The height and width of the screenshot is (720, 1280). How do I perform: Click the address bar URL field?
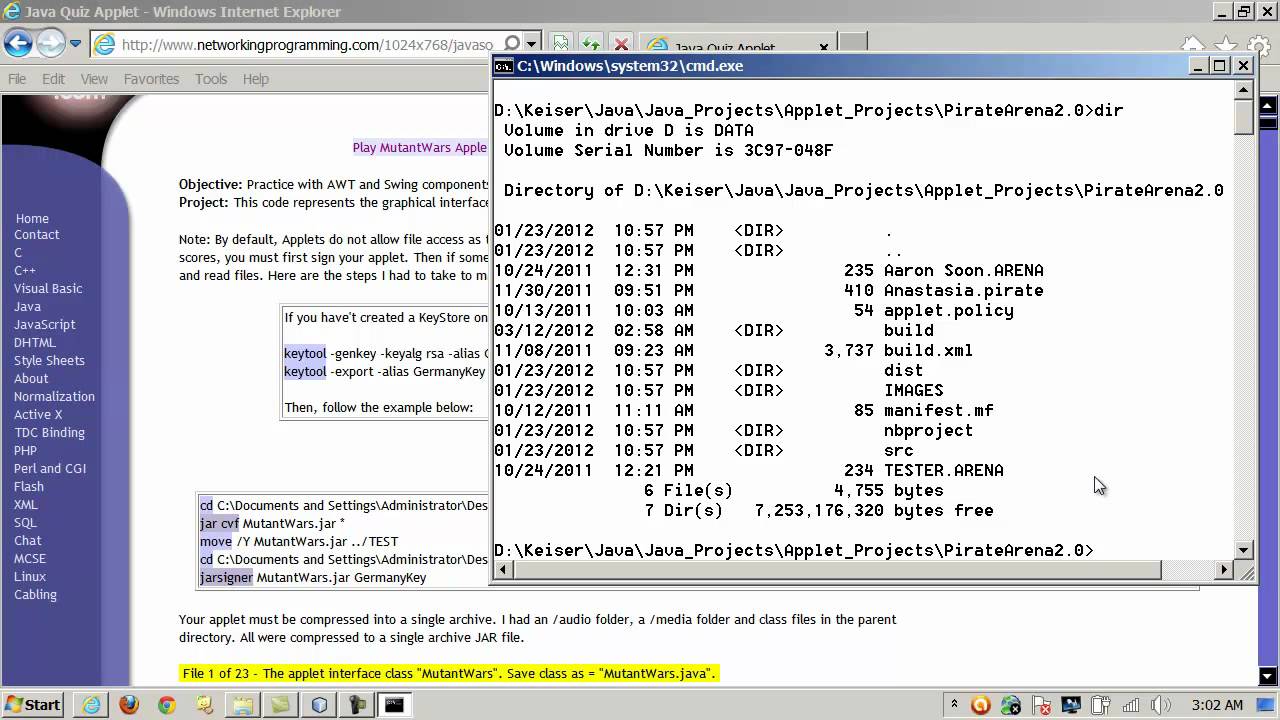pyautogui.click(x=307, y=44)
